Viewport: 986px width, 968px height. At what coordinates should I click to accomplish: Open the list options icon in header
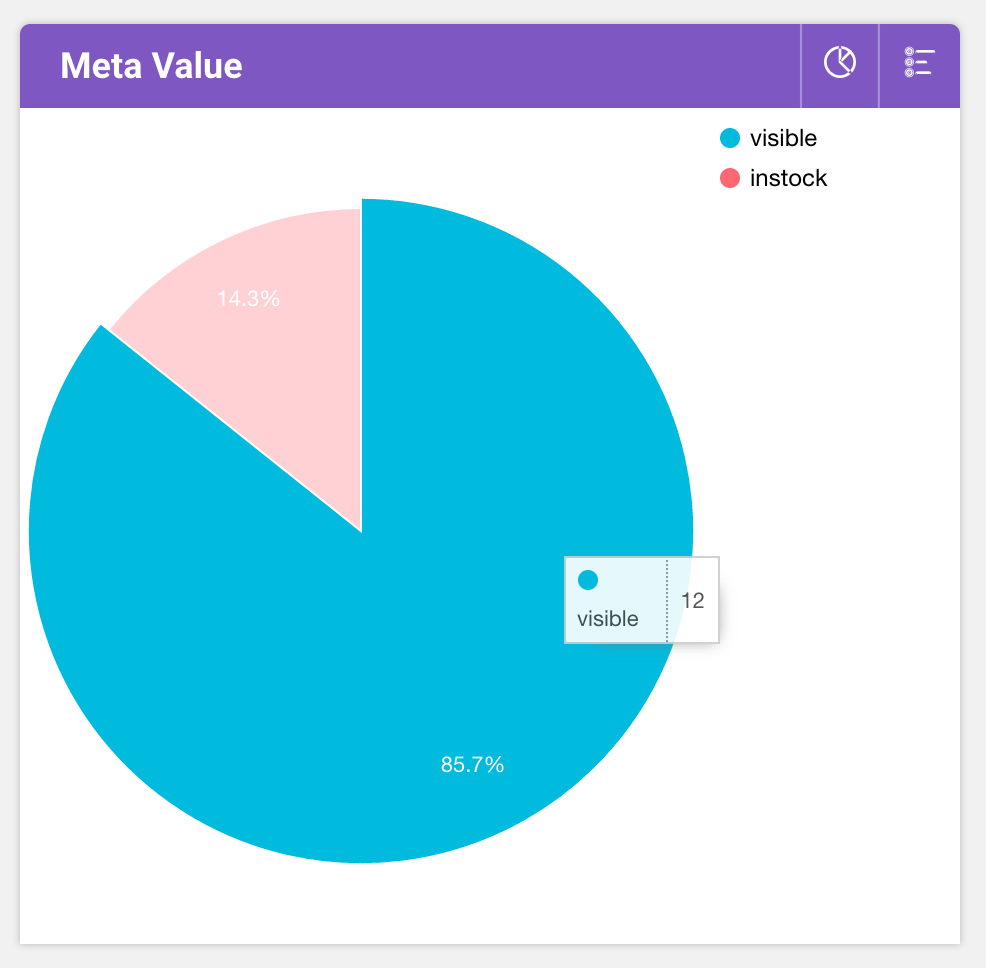918,63
